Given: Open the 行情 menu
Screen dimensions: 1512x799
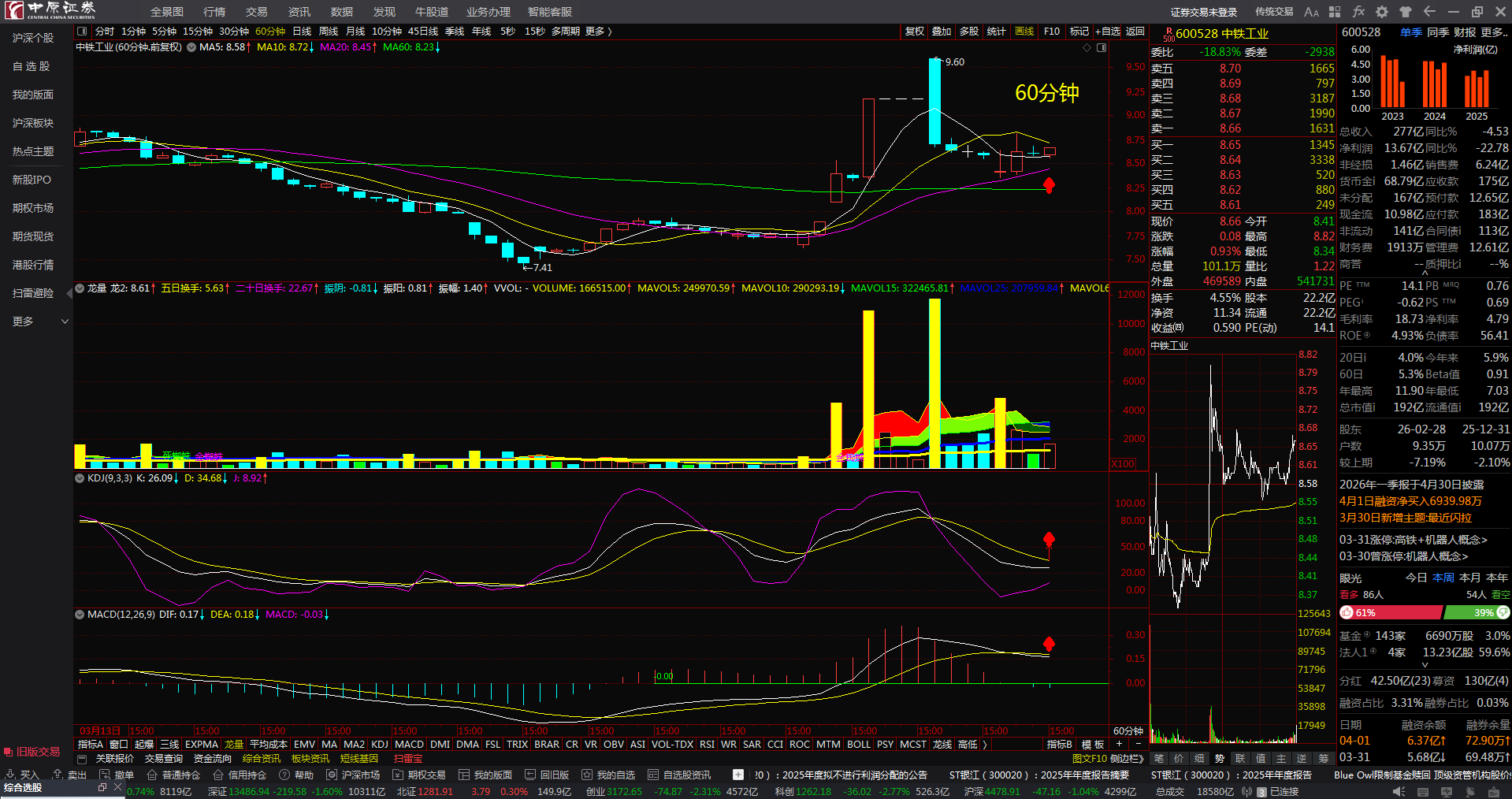Looking at the screenshot, I should (x=214, y=12).
